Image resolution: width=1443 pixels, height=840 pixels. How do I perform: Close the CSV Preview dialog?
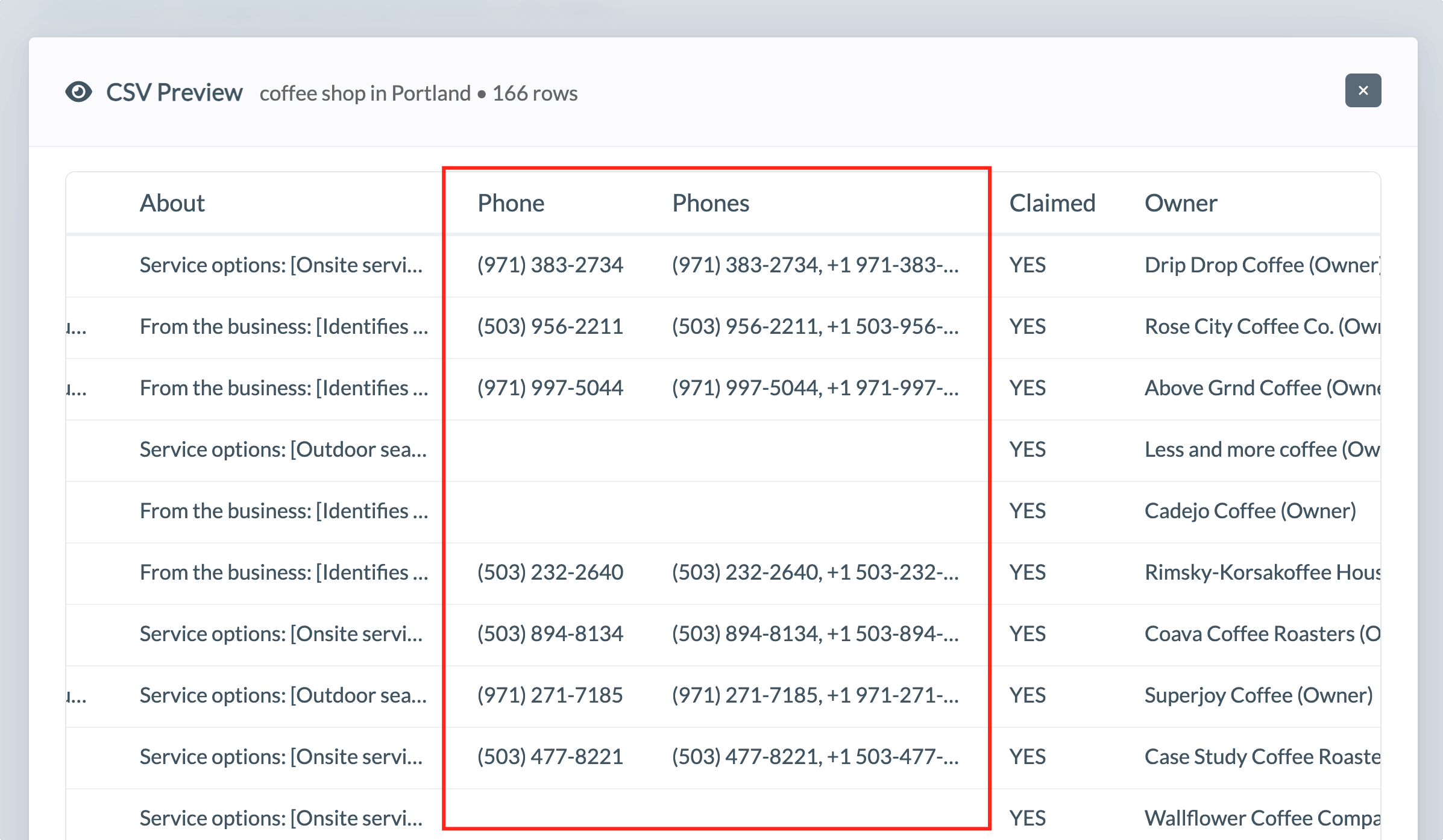(x=1363, y=90)
